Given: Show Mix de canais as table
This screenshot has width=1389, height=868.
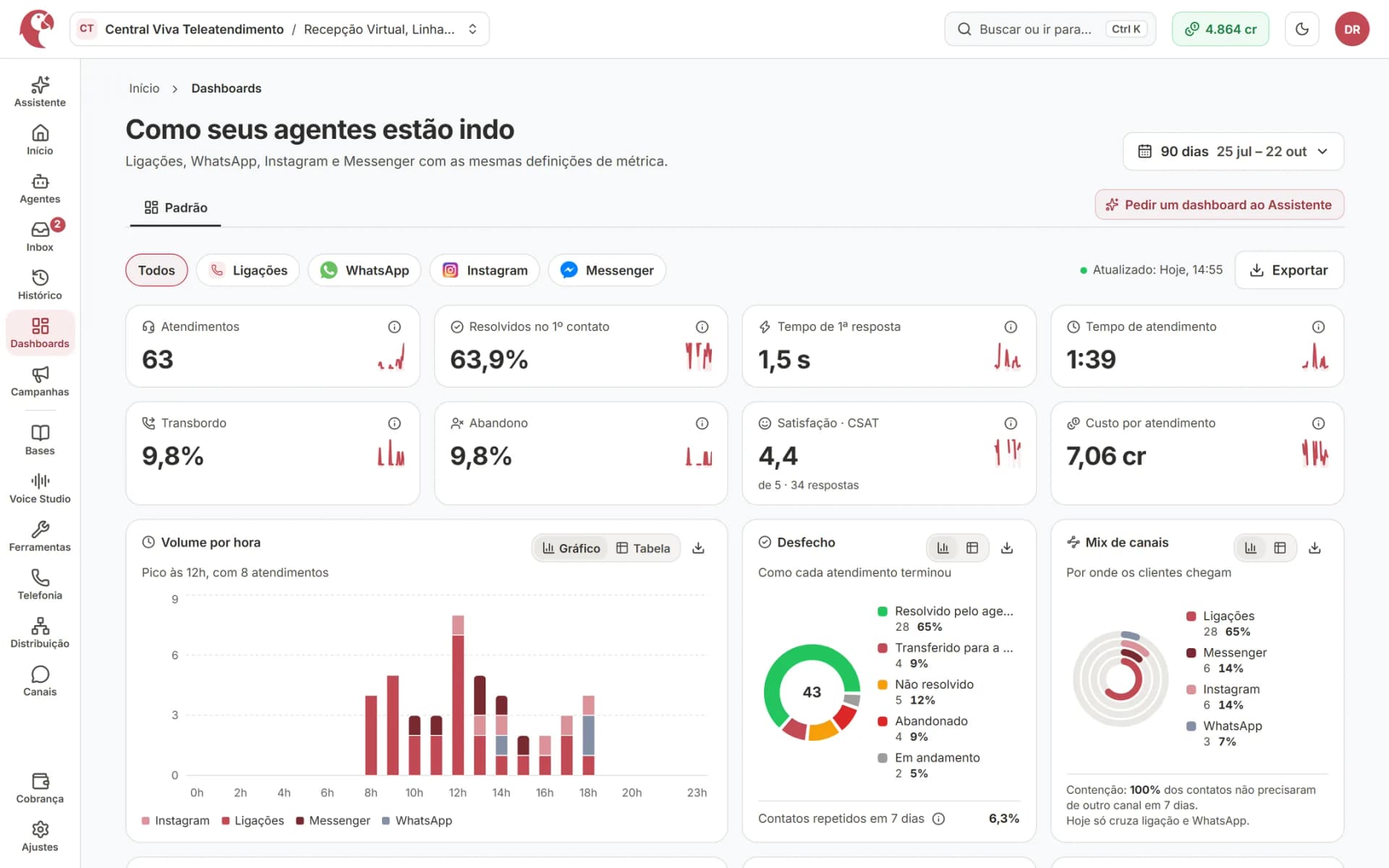Looking at the screenshot, I should coord(1280,548).
